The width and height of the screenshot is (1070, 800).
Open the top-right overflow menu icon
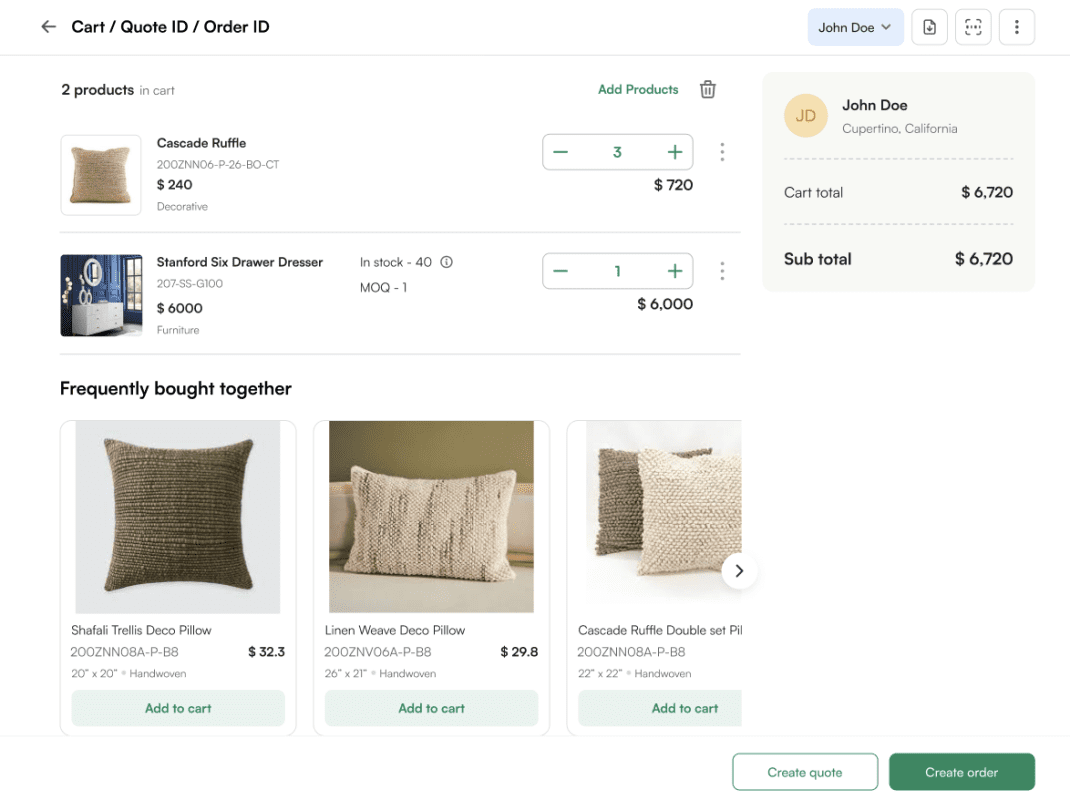pos(1017,27)
